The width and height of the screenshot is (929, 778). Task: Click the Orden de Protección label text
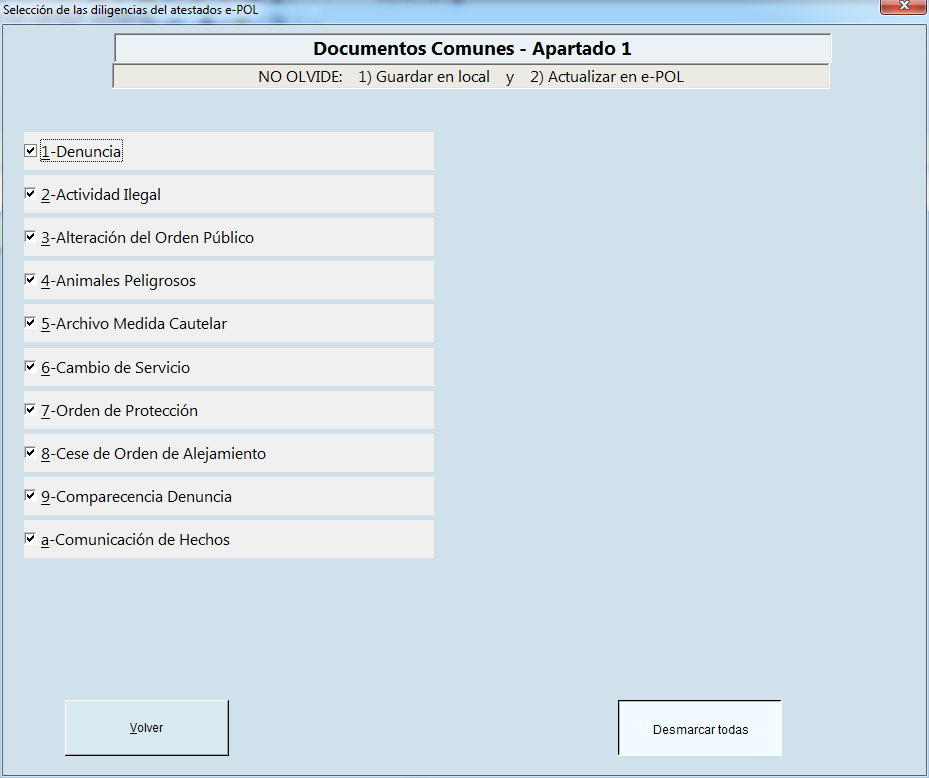[126, 411]
